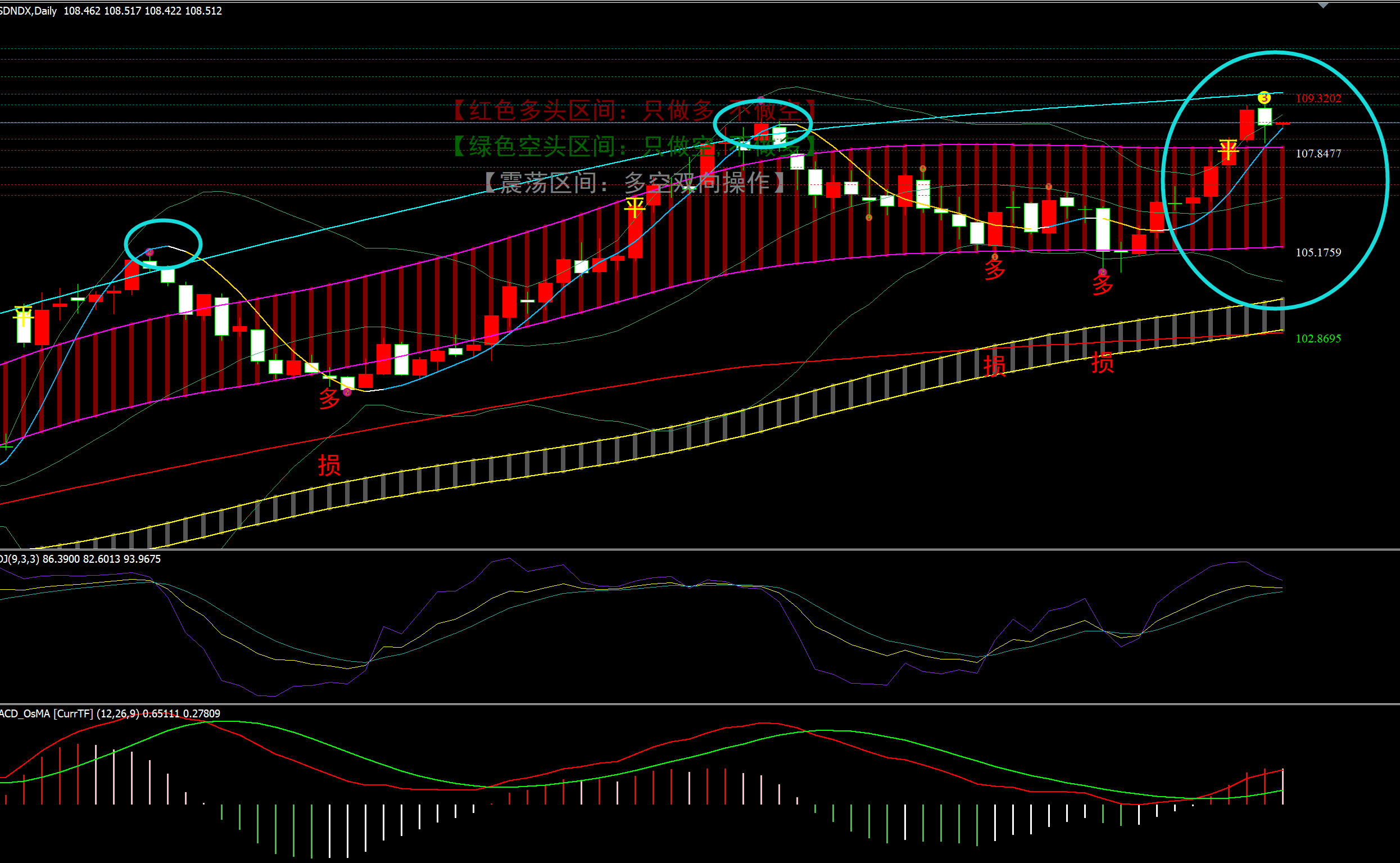The image size is (1400, 863).
Task: Select the leftmost red 损 label
Action: click(329, 465)
